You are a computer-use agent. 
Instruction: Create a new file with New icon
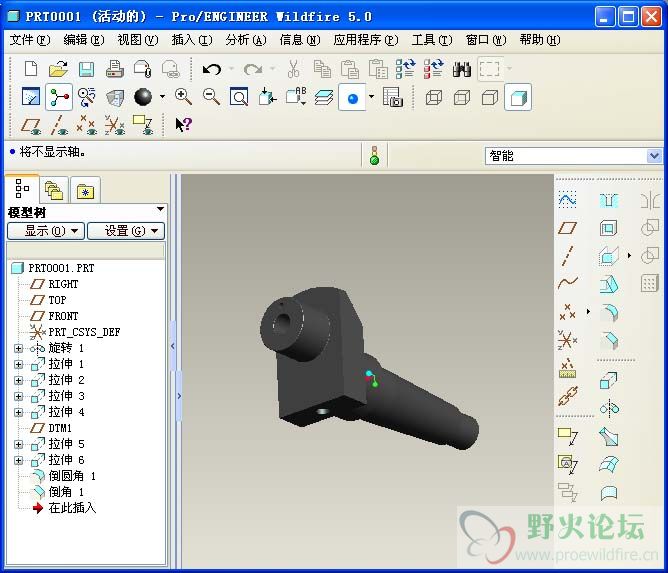coord(31,69)
